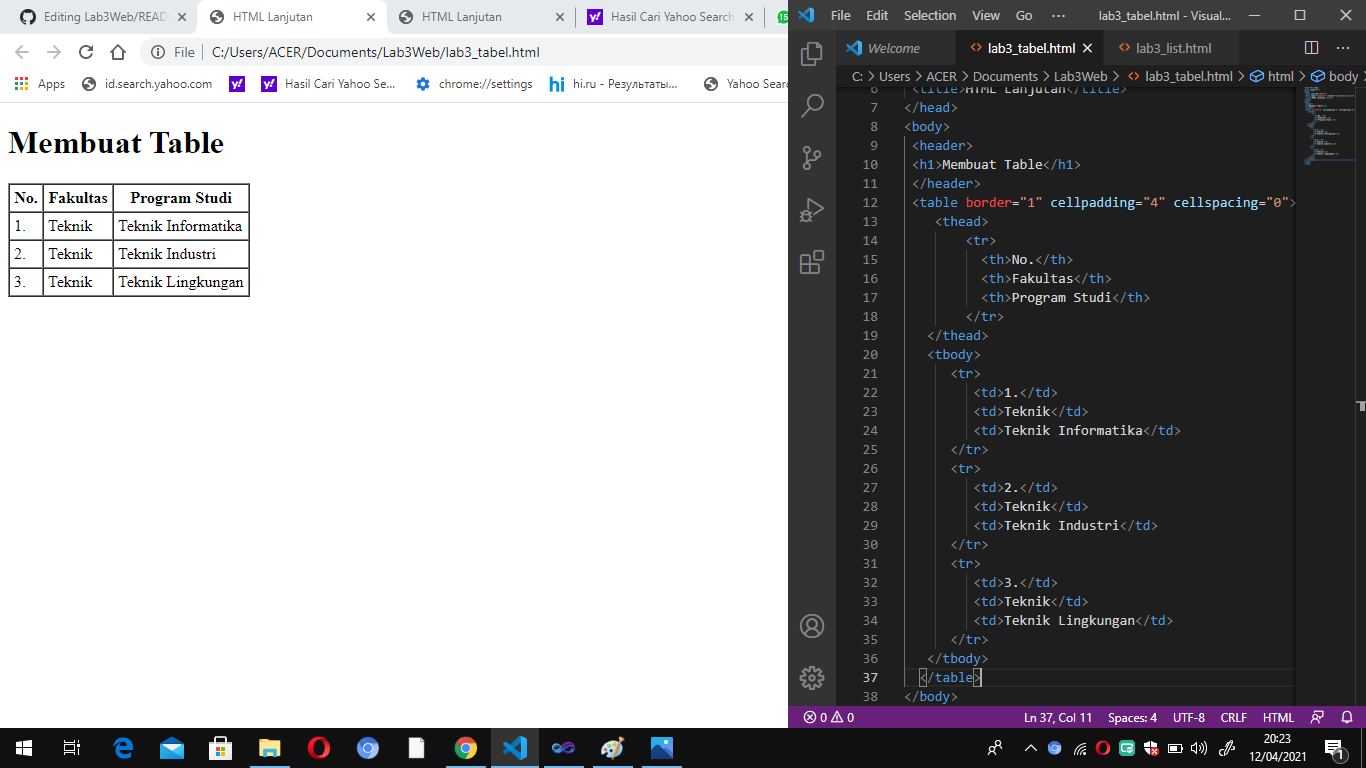The height and width of the screenshot is (768, 1366).
Task: Open Microsoft Store from taskbar
Action: pos(221,748)
